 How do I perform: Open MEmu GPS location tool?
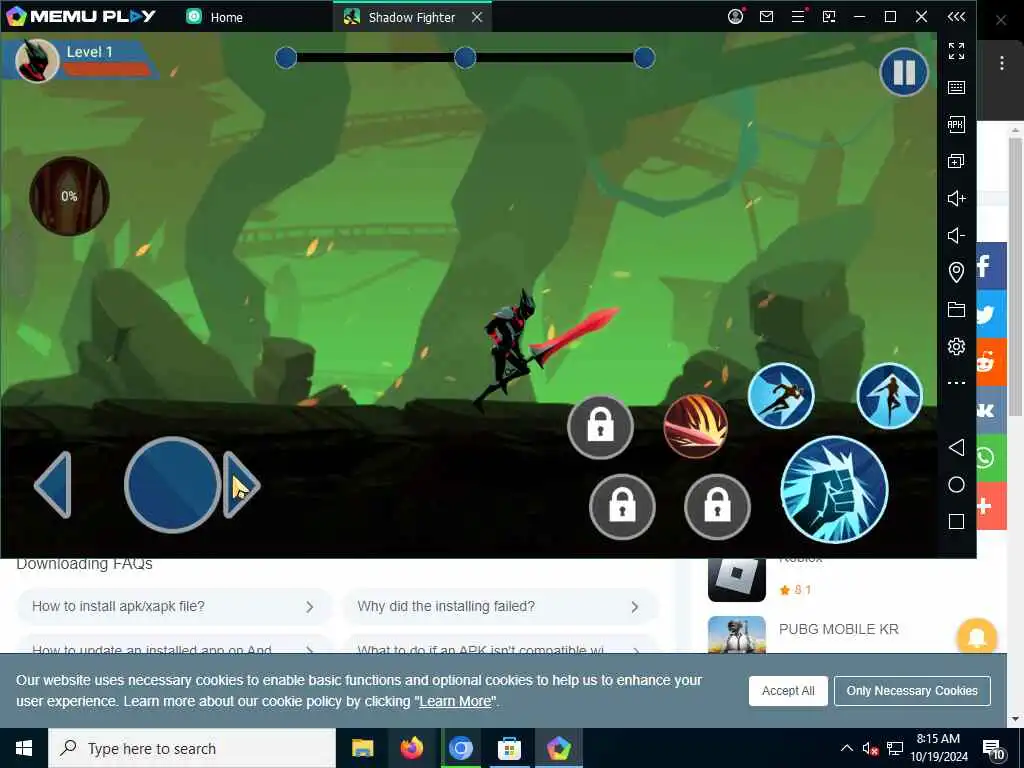click(x=956, y=272)
